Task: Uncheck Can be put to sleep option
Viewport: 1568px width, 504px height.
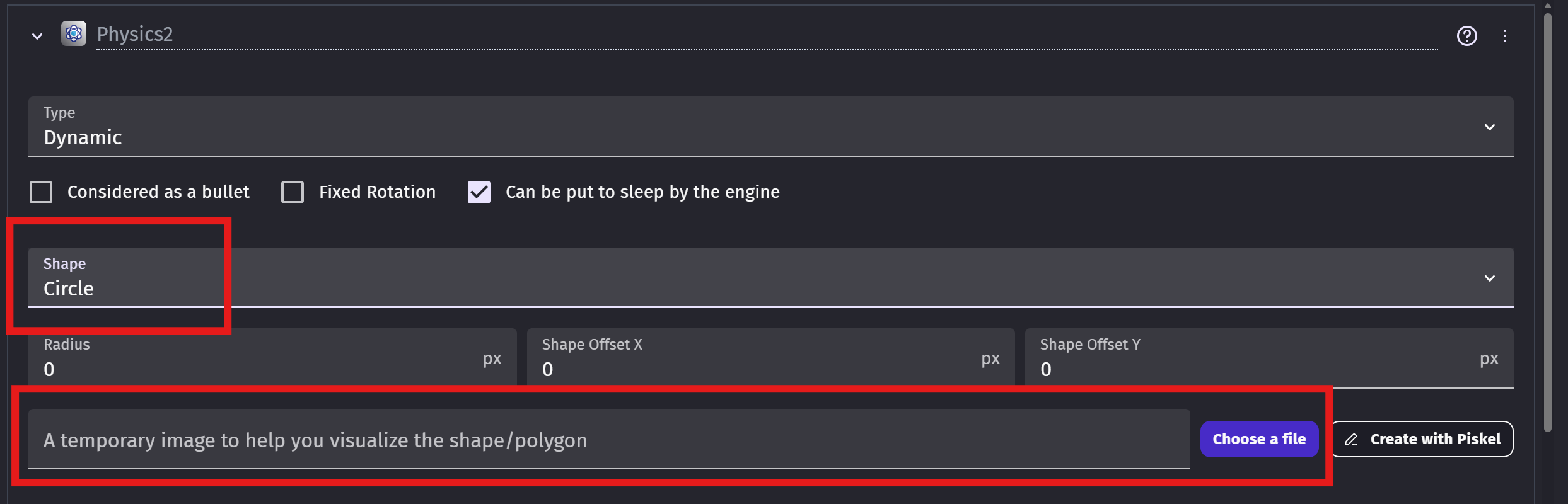Action: [x=479, y=192]
